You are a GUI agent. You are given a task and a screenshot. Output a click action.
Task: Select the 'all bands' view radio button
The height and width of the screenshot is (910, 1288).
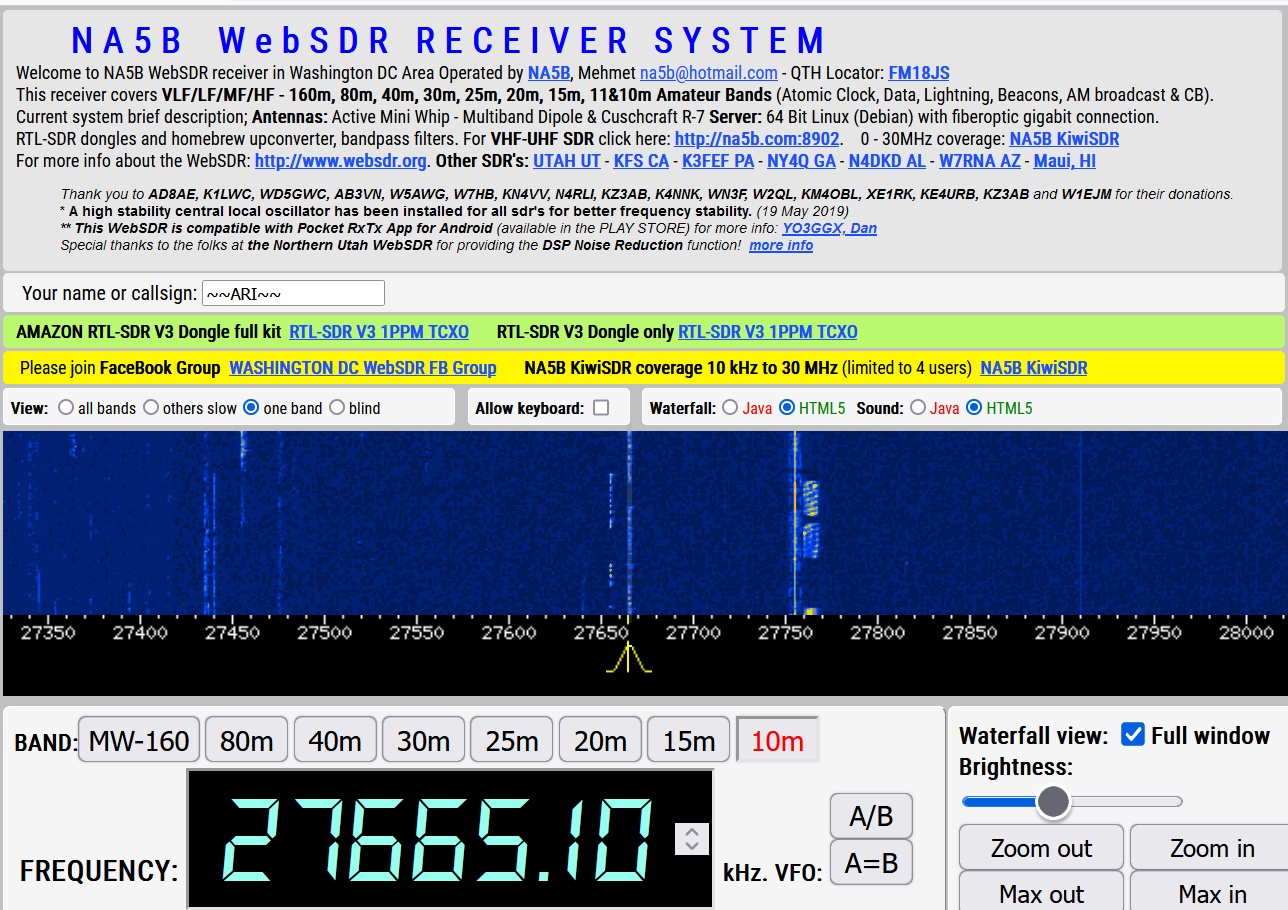66,408
